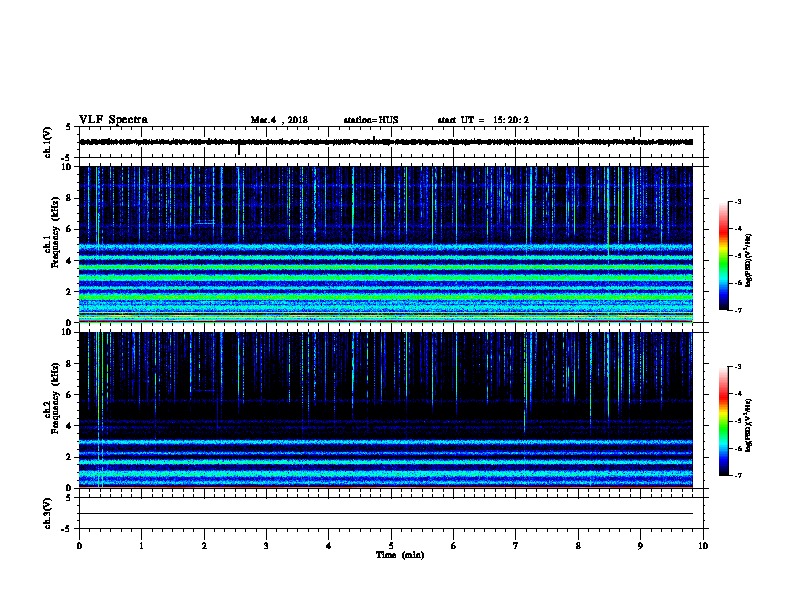Click the downward spike in ch.1 waveform

[x=238, y=150]
